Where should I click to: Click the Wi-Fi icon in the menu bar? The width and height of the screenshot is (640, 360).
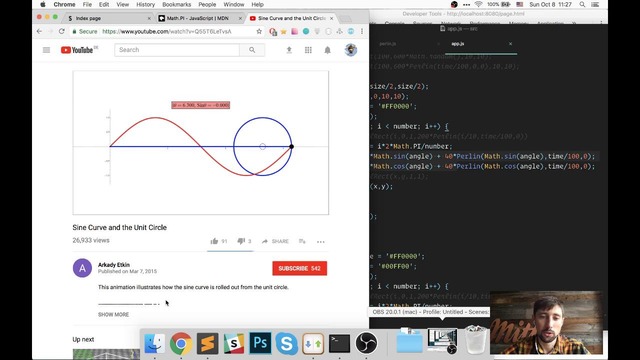478,4
